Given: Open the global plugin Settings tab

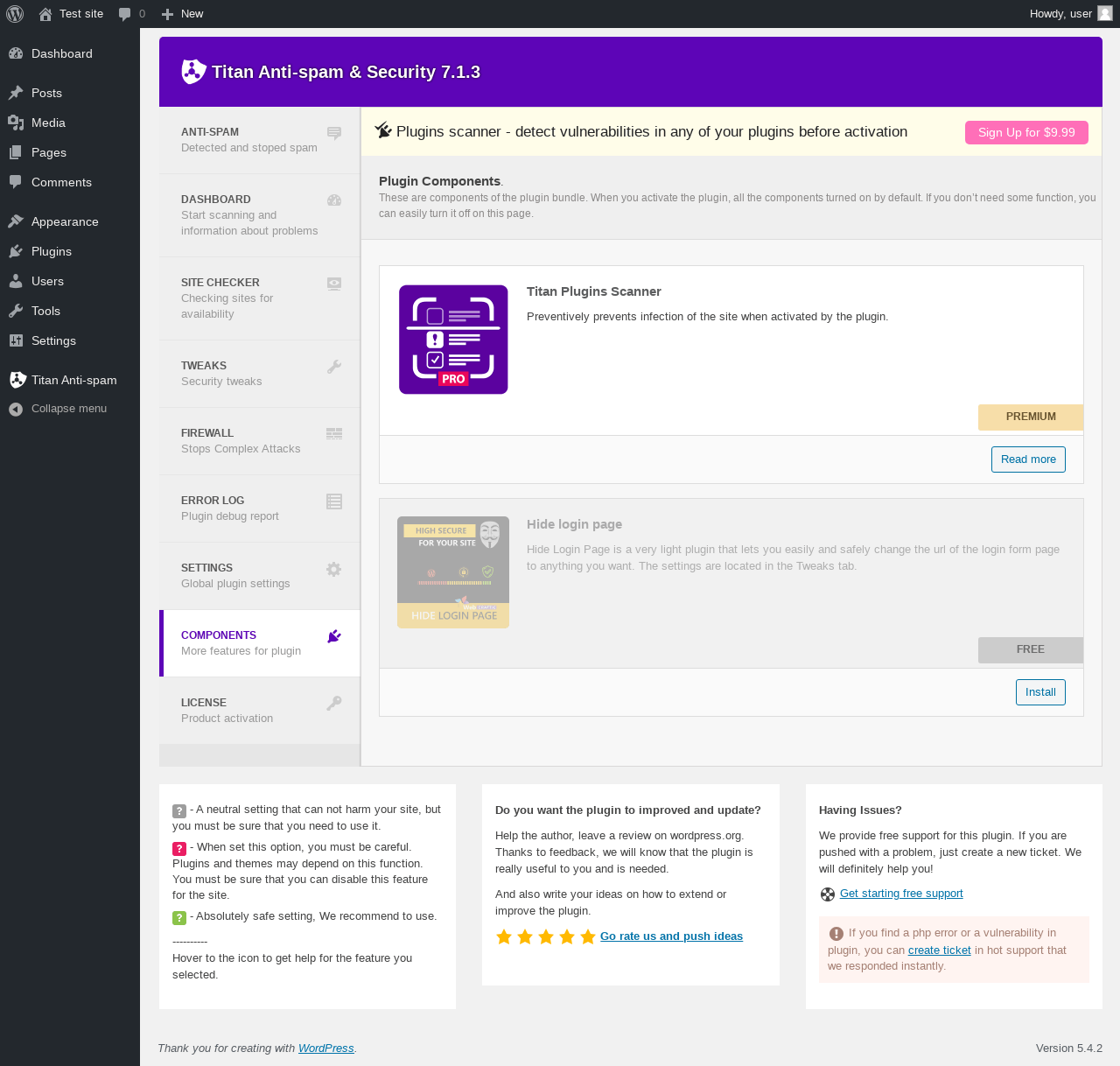Looking at the screenshot, I should [260, 576].
